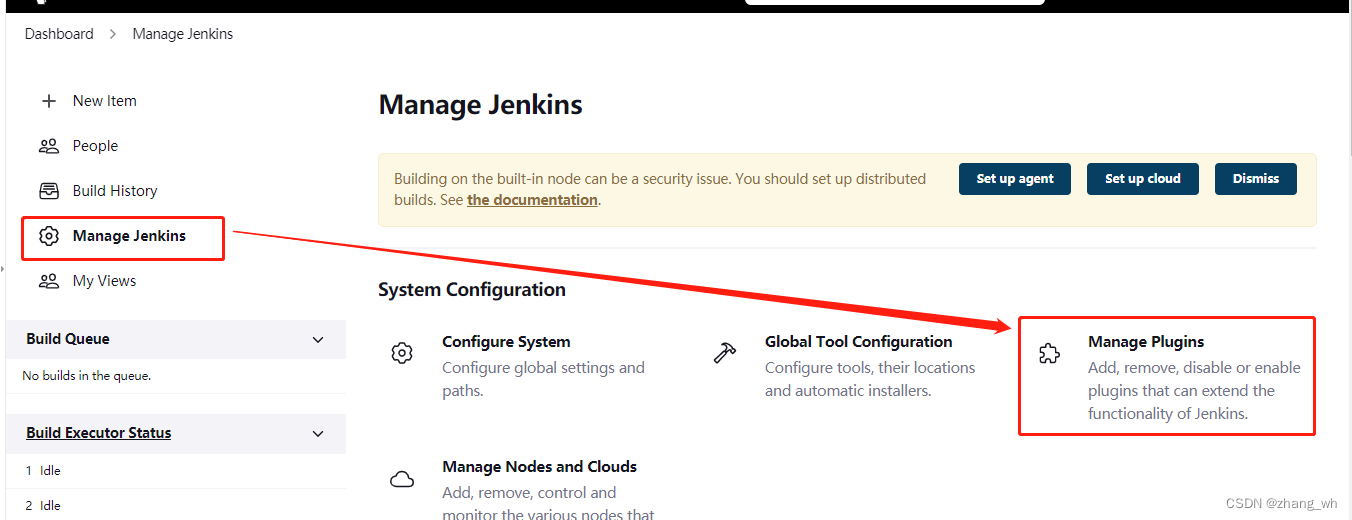Open the documentation link
Screen dimensions: 1352x520
coord(532,200)
